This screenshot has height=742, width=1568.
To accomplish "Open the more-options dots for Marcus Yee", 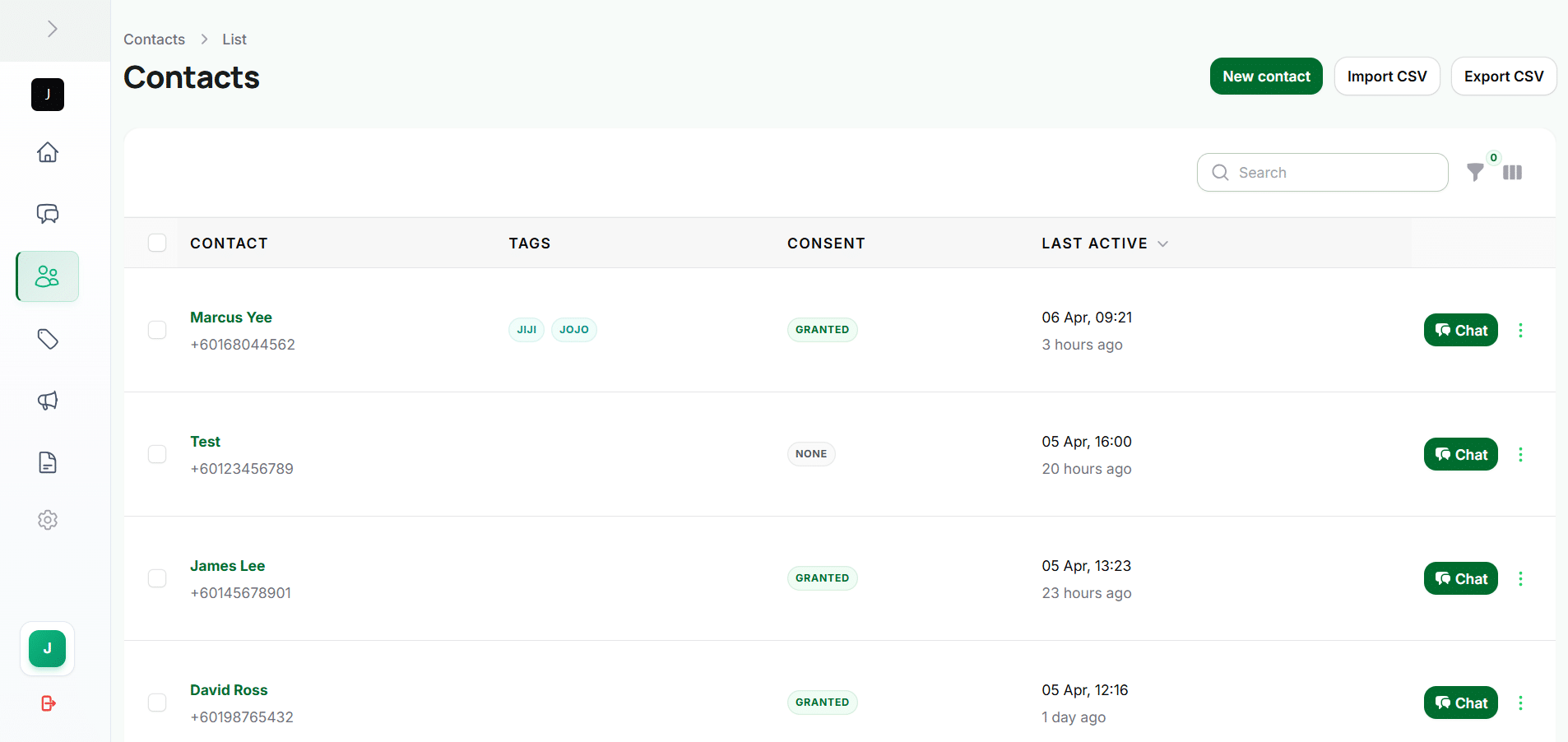I will (x=1520, y=330).
